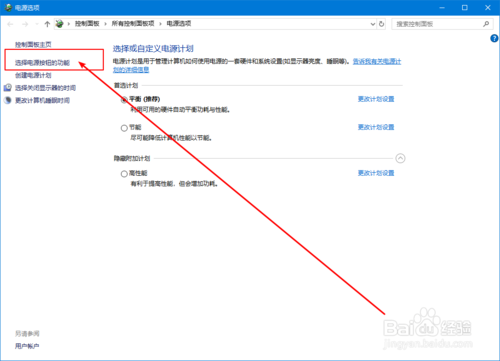Click the display icon beside 选择关闭显示器的时间
Image resolution: width=500 pixels, height=361 pixels.
8,88
